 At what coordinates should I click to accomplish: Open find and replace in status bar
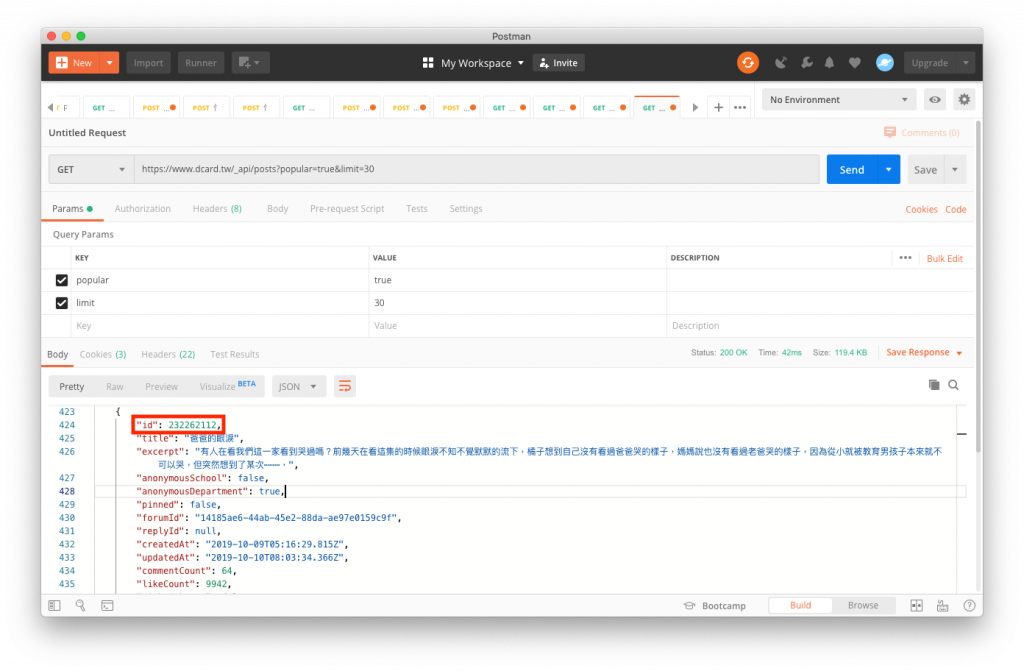click(80, 606)
